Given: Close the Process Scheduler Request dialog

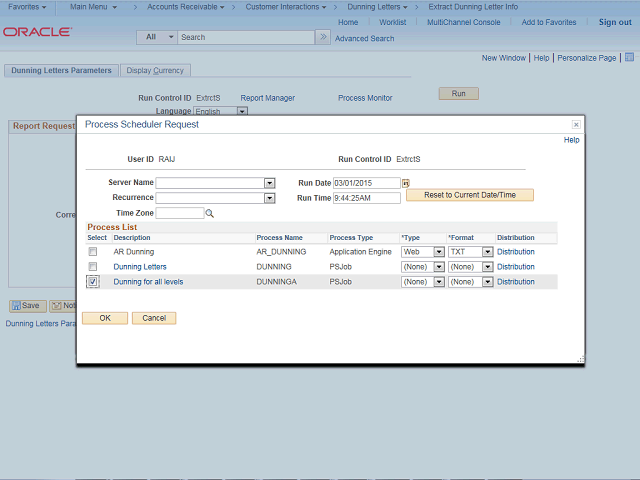Looking at the screenshot, I should pos(576,125).
